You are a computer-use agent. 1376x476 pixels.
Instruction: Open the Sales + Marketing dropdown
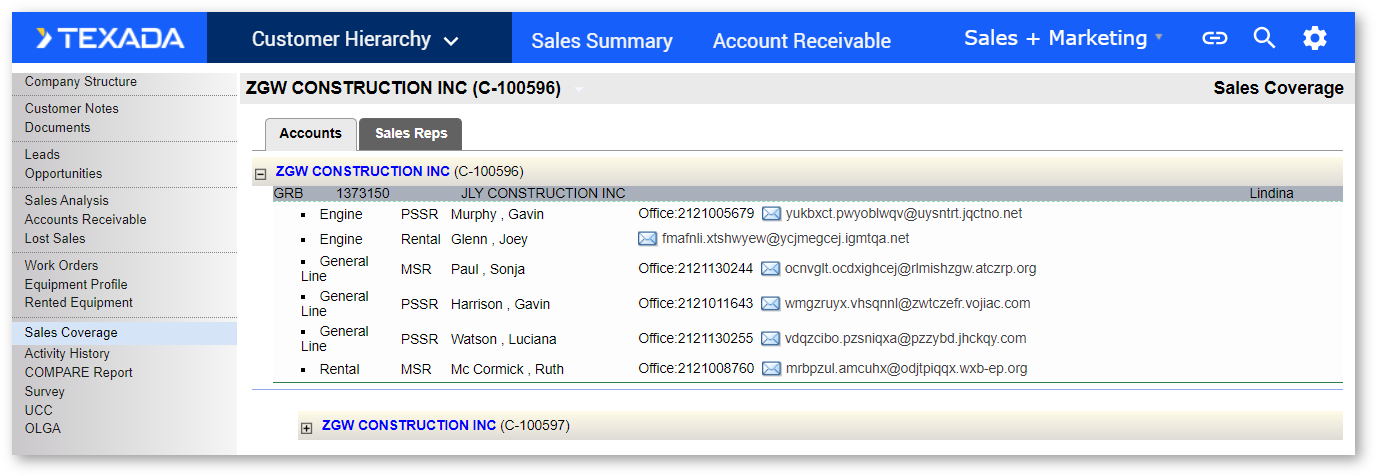(x=1064, y=38)
